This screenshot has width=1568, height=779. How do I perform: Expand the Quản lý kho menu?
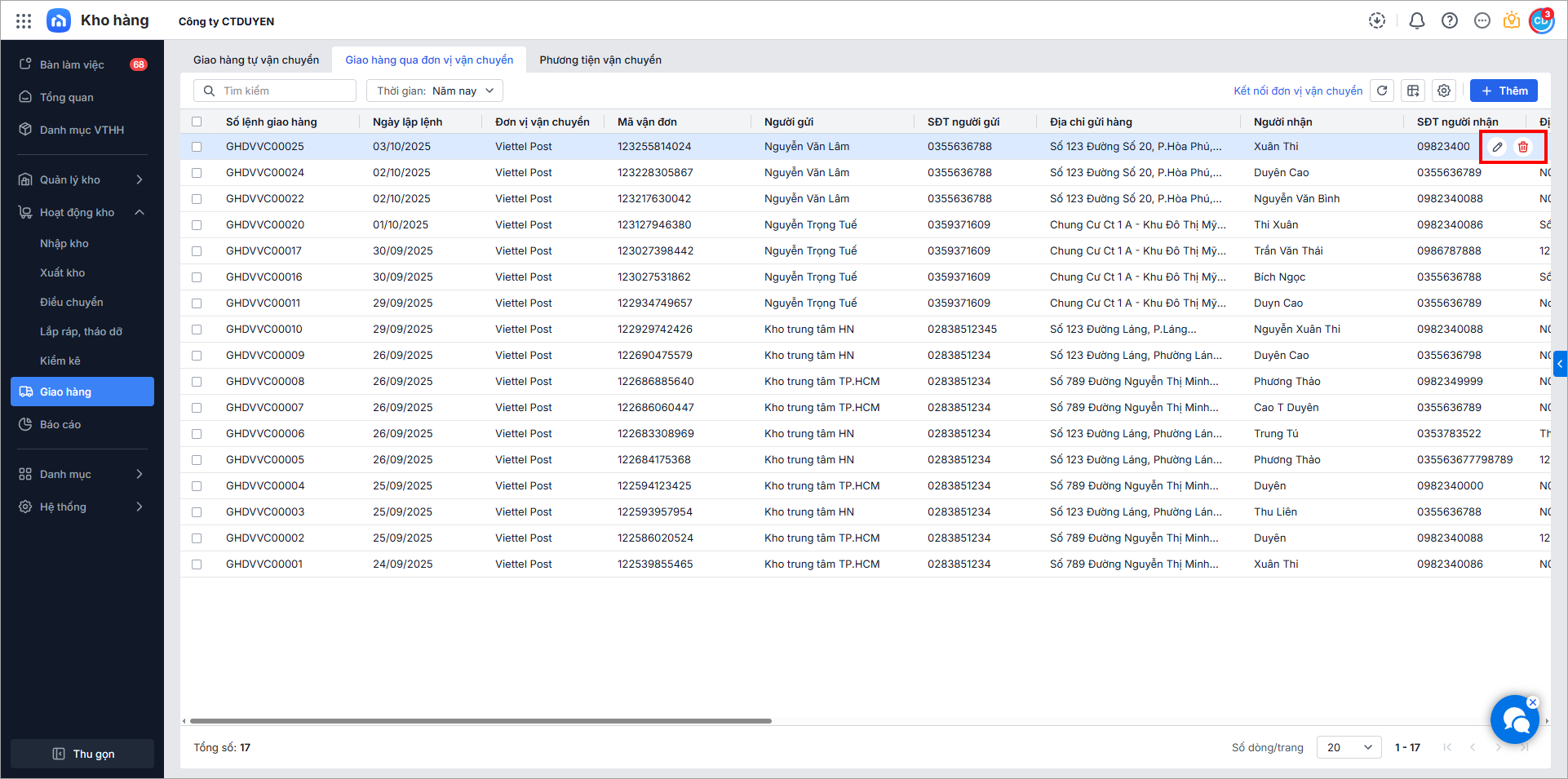pyautogui.click(x=82, y=179)
